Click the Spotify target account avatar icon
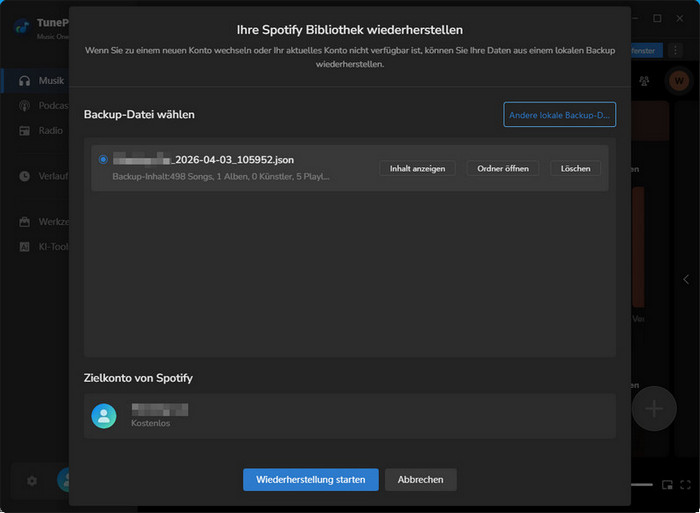 (x=104, y=416)
